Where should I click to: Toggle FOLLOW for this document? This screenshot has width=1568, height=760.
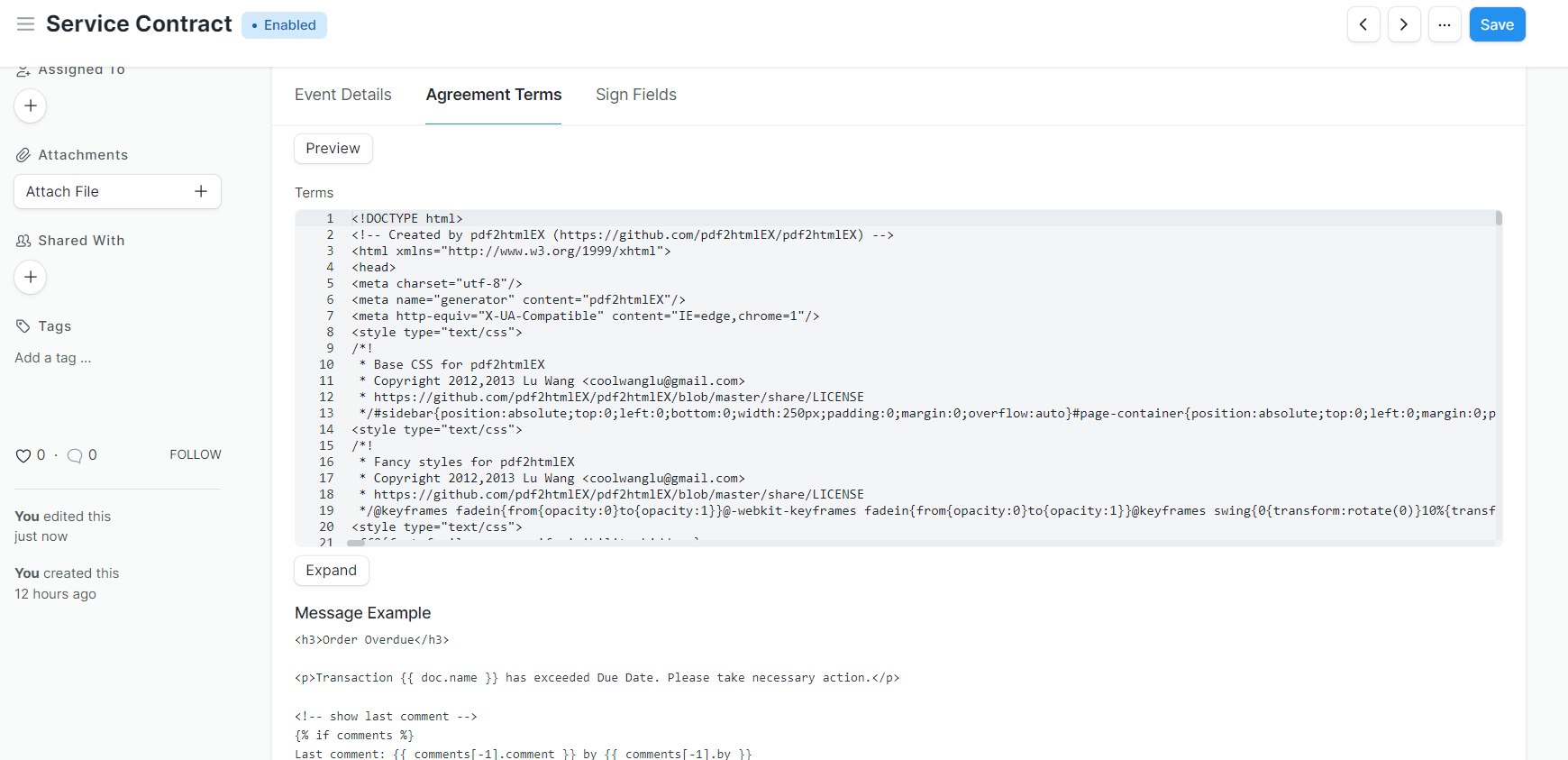tap(195, 454)
